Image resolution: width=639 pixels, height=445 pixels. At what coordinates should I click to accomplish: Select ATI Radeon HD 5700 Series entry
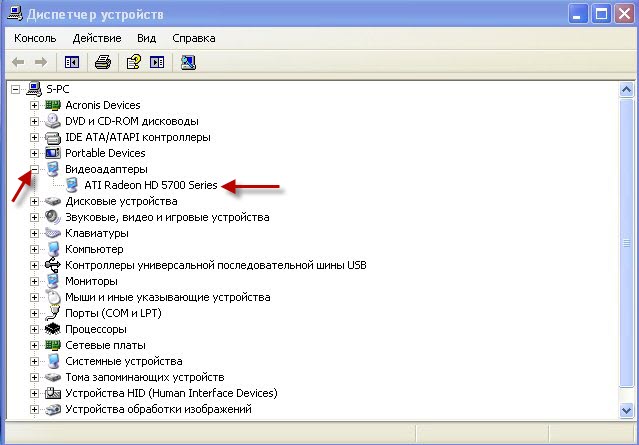pos(151,185)
